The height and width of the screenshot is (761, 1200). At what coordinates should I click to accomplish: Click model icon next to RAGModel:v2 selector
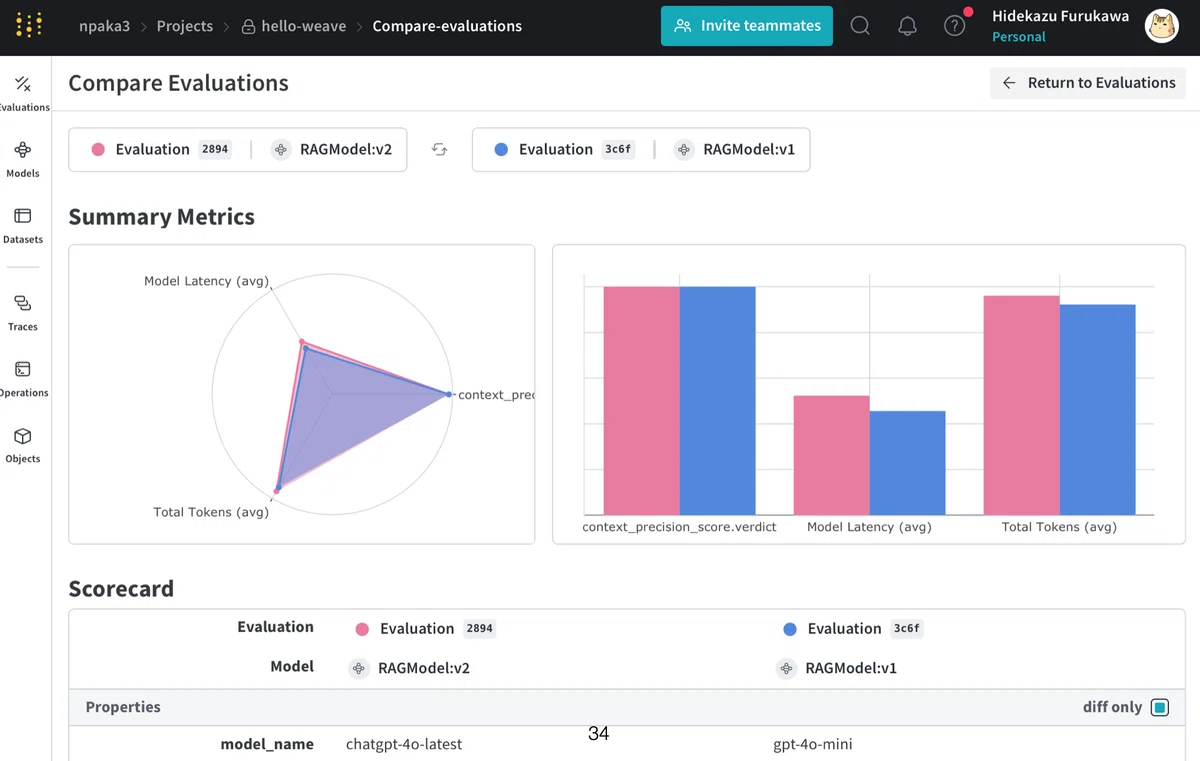point(281,149)
